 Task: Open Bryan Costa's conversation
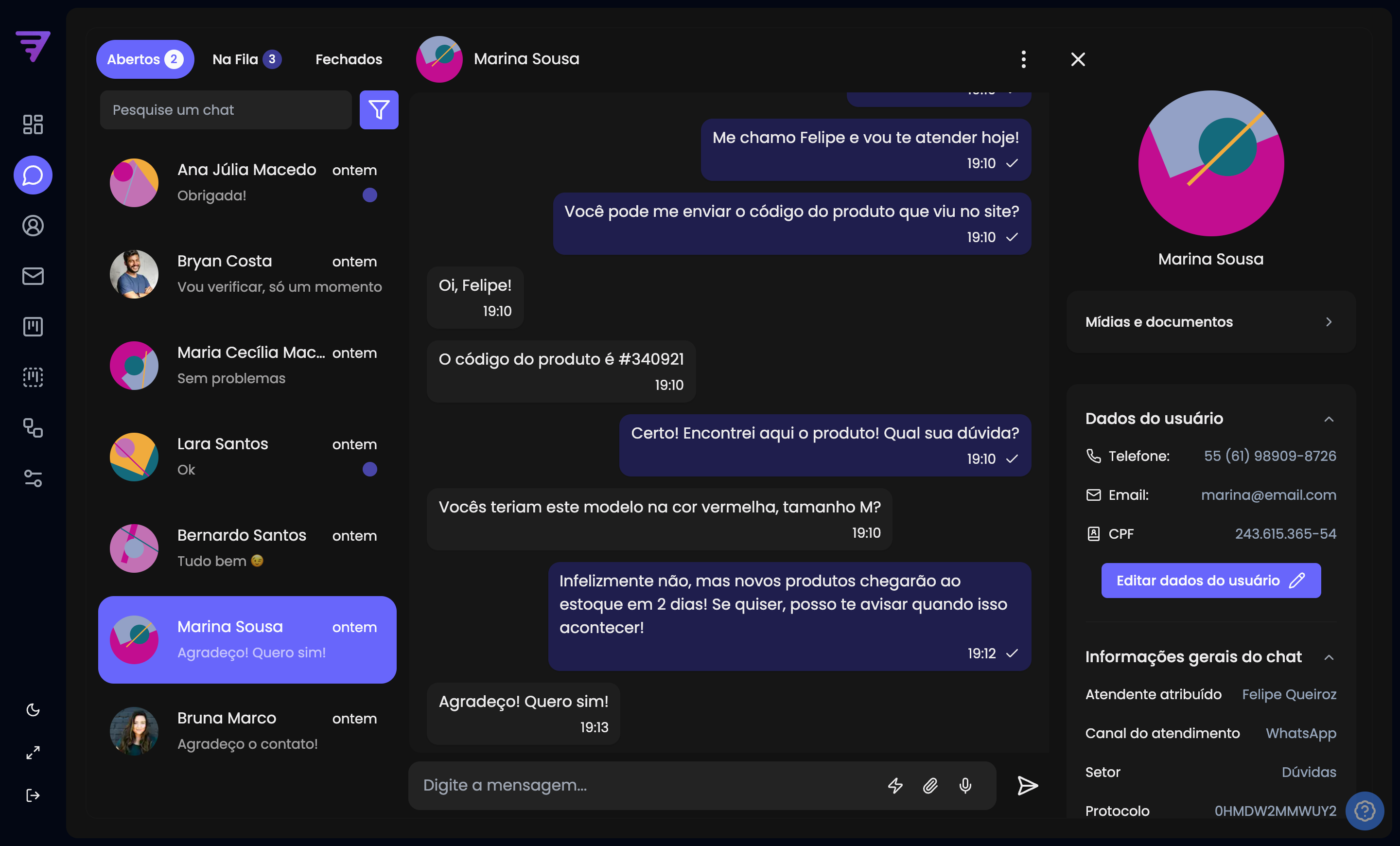coord(247,274)
